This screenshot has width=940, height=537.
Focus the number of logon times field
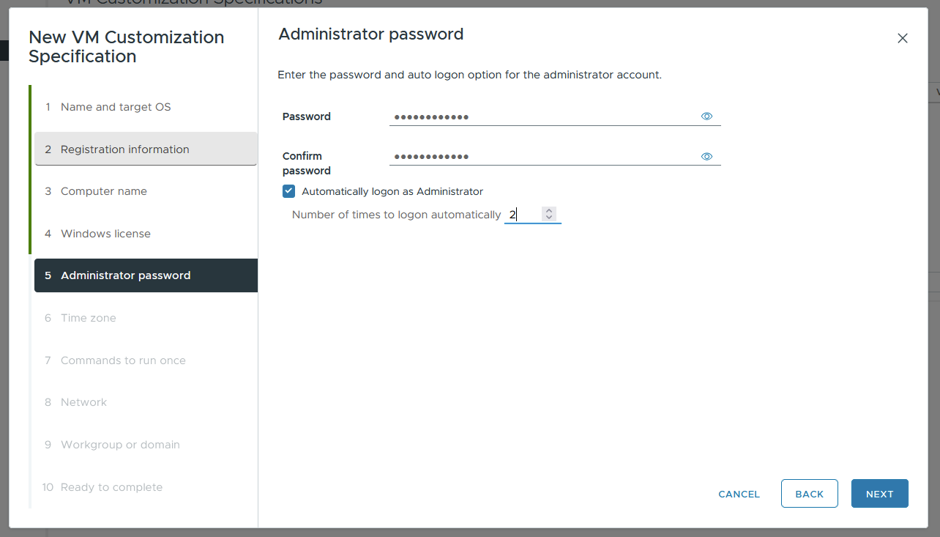point(523,215)
